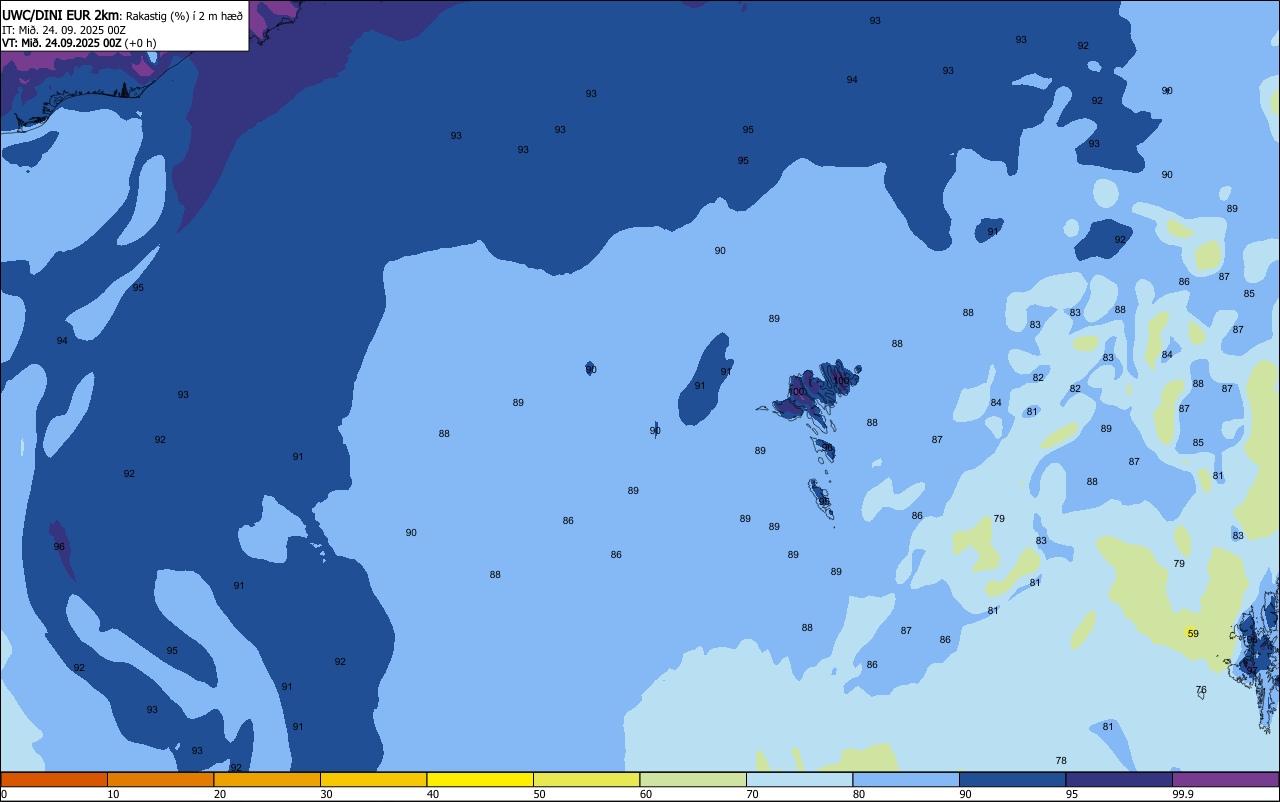
Task: Click the bright yellow 40–50 legend swatch
Action: (480, 779)
